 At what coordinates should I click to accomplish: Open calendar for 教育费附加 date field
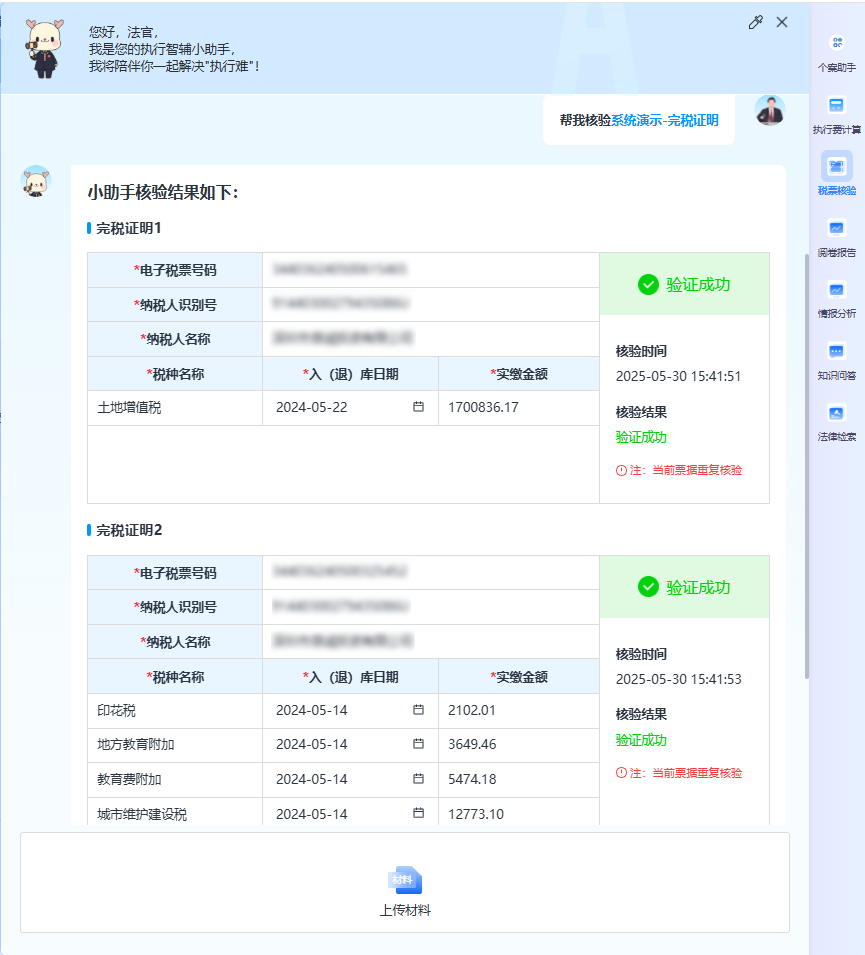tap(418, 779)
